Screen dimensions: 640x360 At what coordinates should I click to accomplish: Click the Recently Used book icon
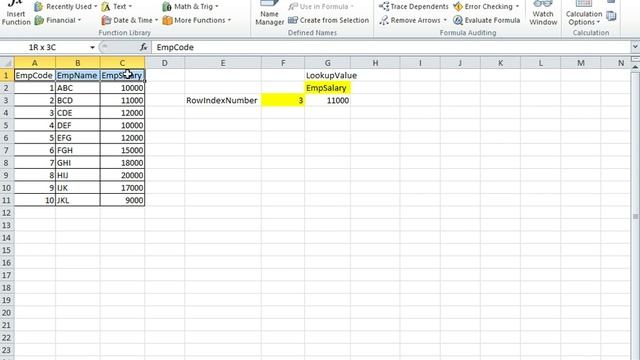point(39,7)
